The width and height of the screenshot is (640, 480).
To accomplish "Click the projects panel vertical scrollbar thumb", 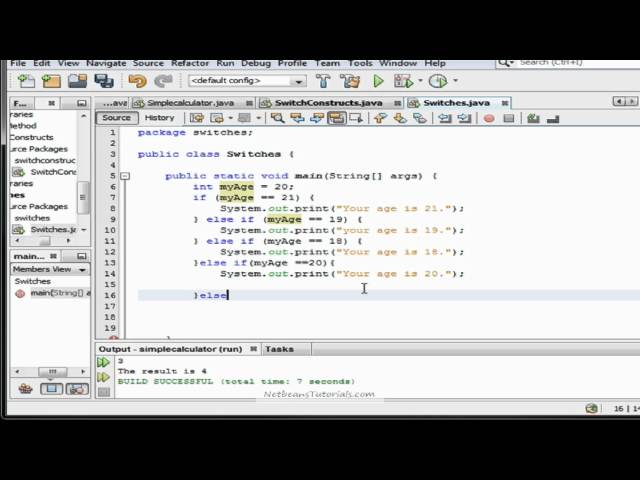I will pyautogui.click(x=83, y=198).
